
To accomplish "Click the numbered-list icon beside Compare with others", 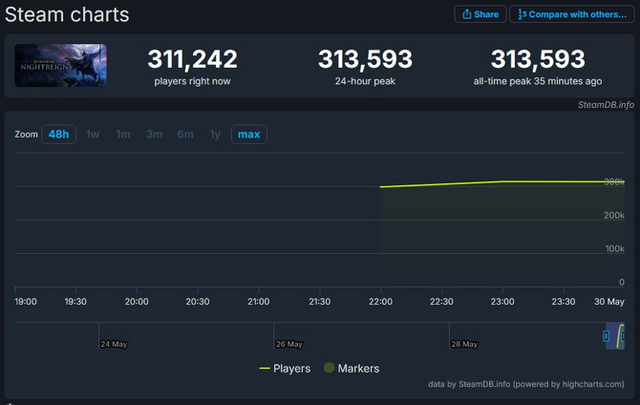I will [521, 15].
